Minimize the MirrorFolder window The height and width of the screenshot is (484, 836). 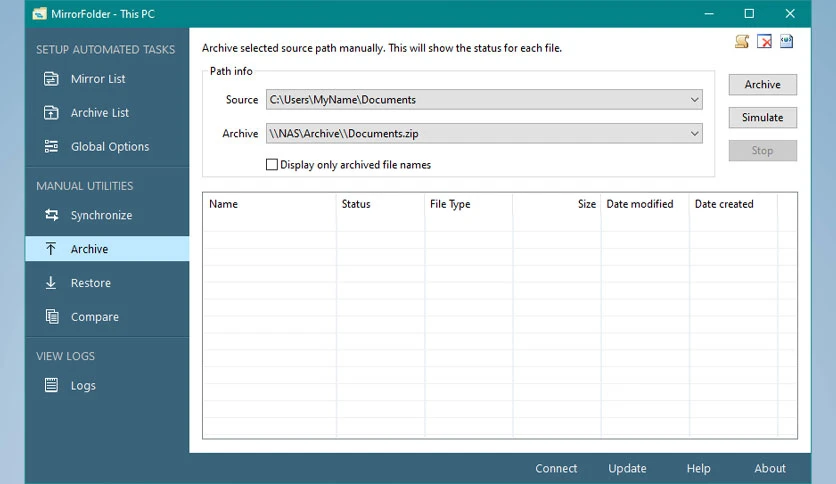point(709,14)
